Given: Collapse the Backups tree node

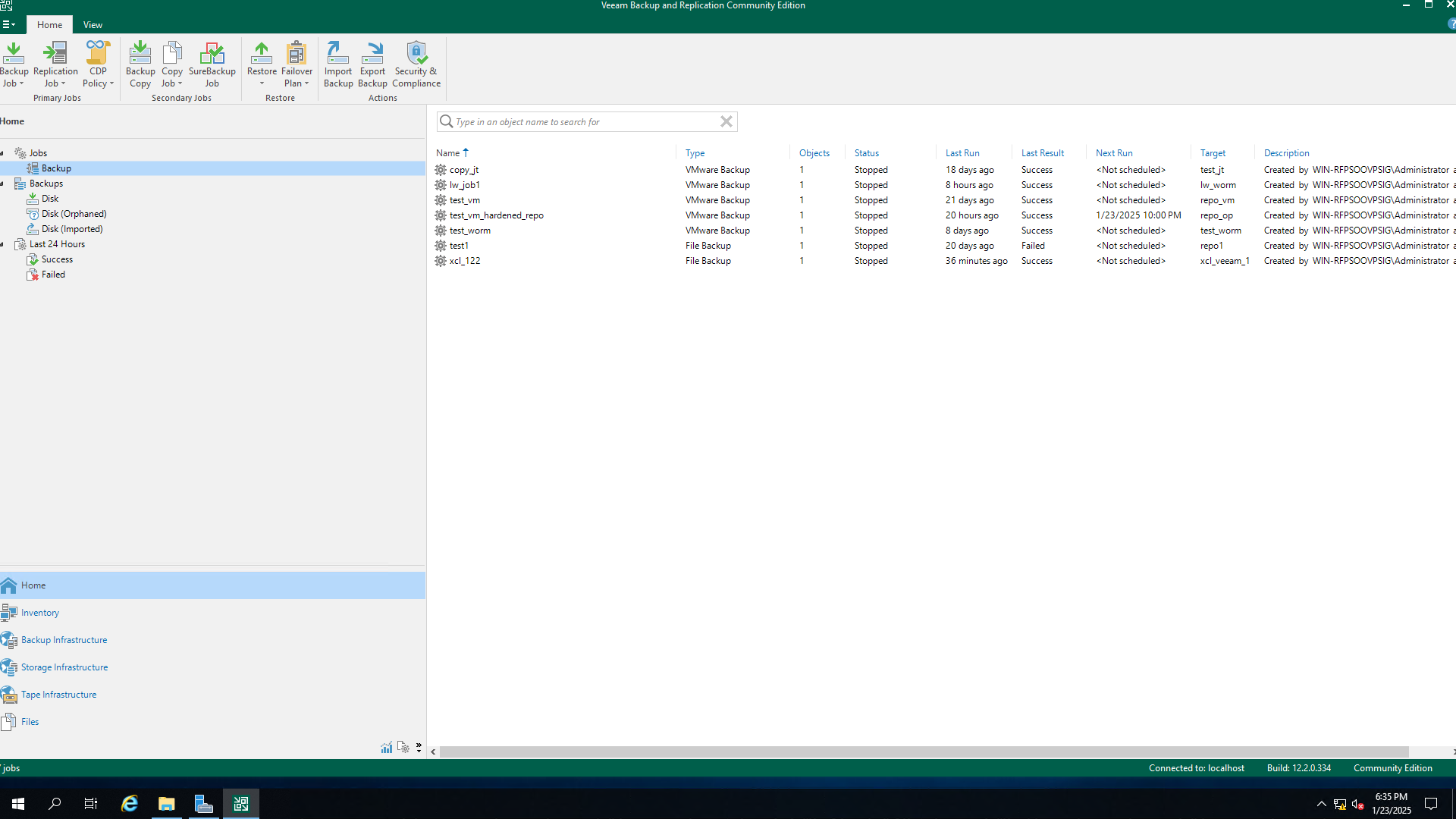Looking at the screenshot, I should pyautogui.click(x=2, y=184).
